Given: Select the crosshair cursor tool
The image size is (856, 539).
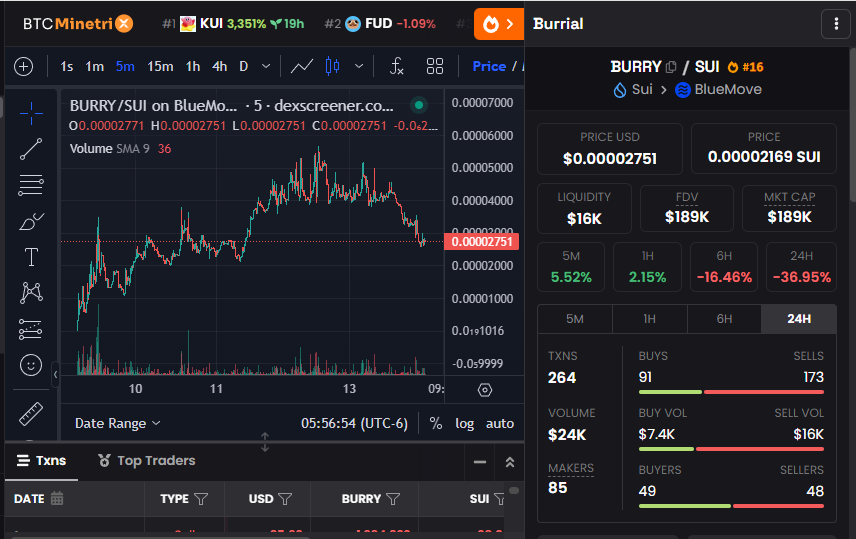Looking at the screenshot, I should (31, 114).
